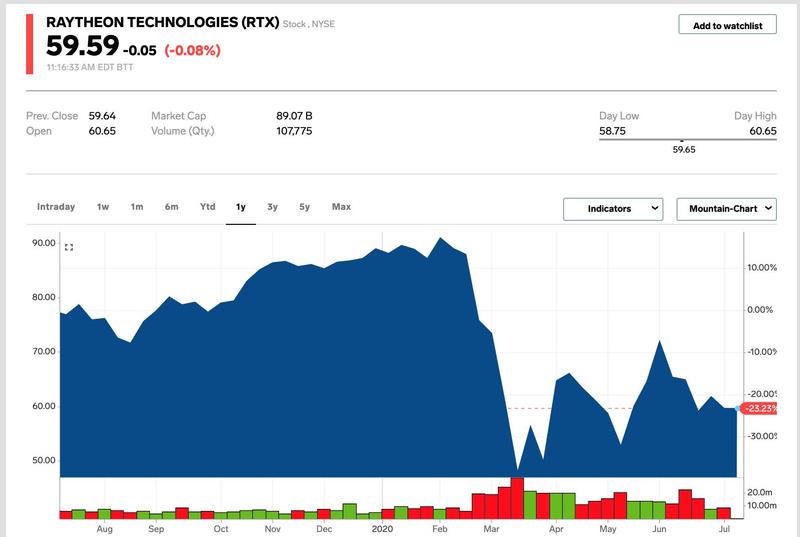Click the Stock, NYSE label

(309, 24)
